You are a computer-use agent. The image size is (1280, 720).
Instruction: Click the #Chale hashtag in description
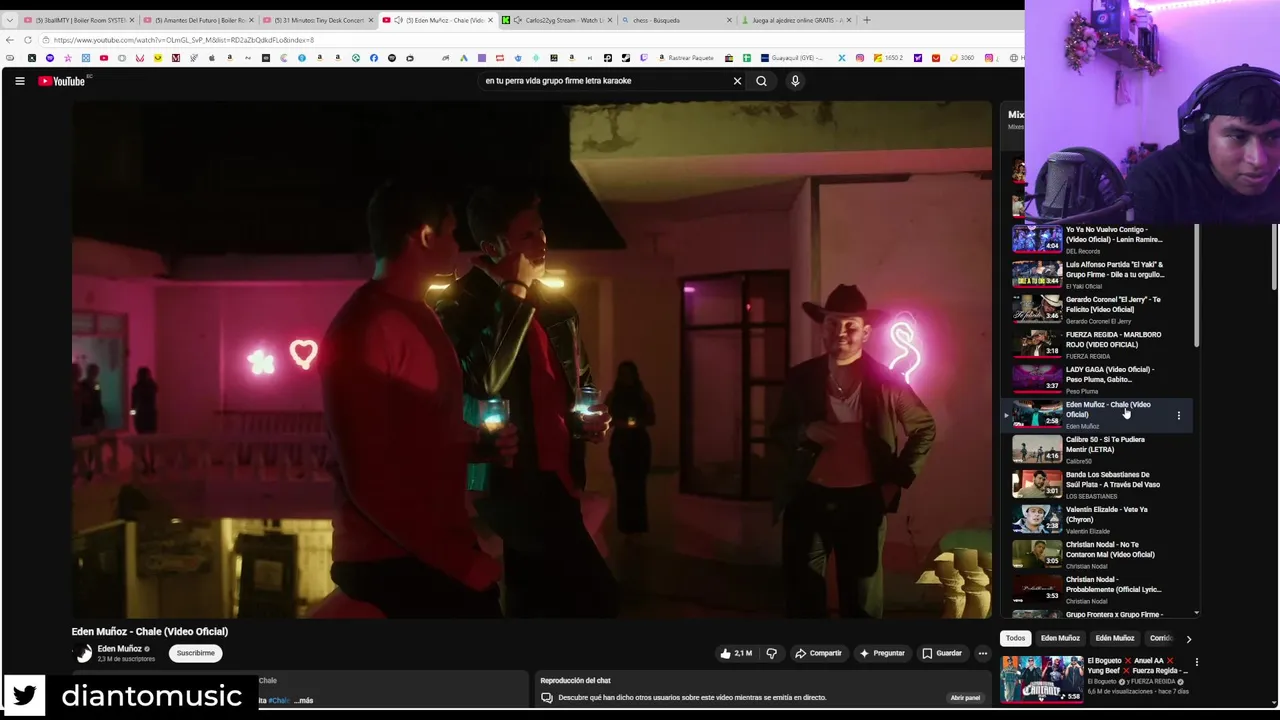(x=278, y=700)
